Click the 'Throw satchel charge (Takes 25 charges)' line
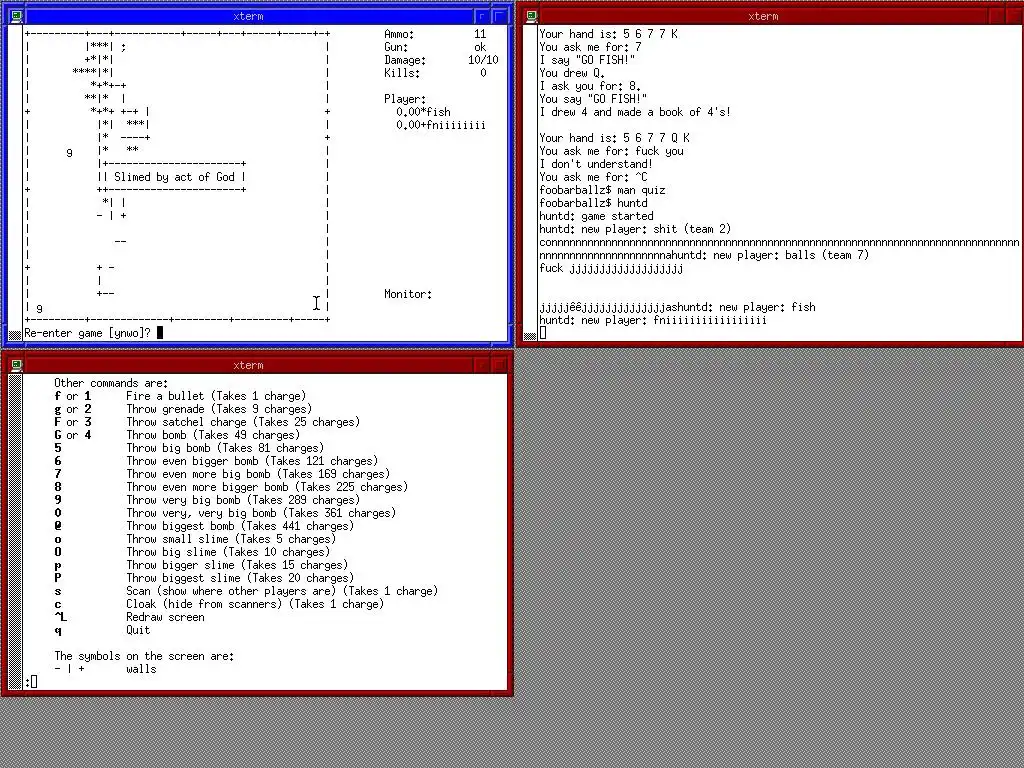1024x768 pixels. [x=243, y=423]
